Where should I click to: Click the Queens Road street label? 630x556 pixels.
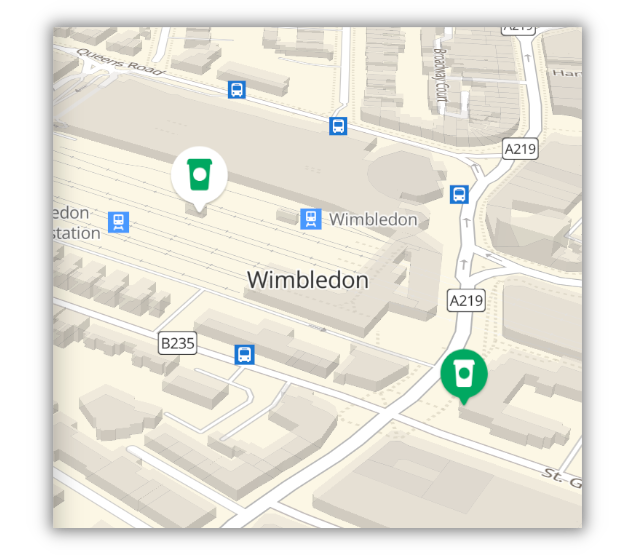(121, 62)
